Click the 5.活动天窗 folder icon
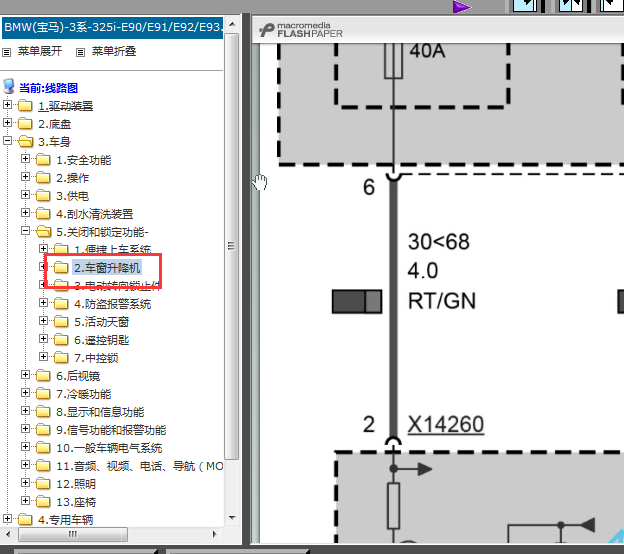 click(x=61, y=321)
